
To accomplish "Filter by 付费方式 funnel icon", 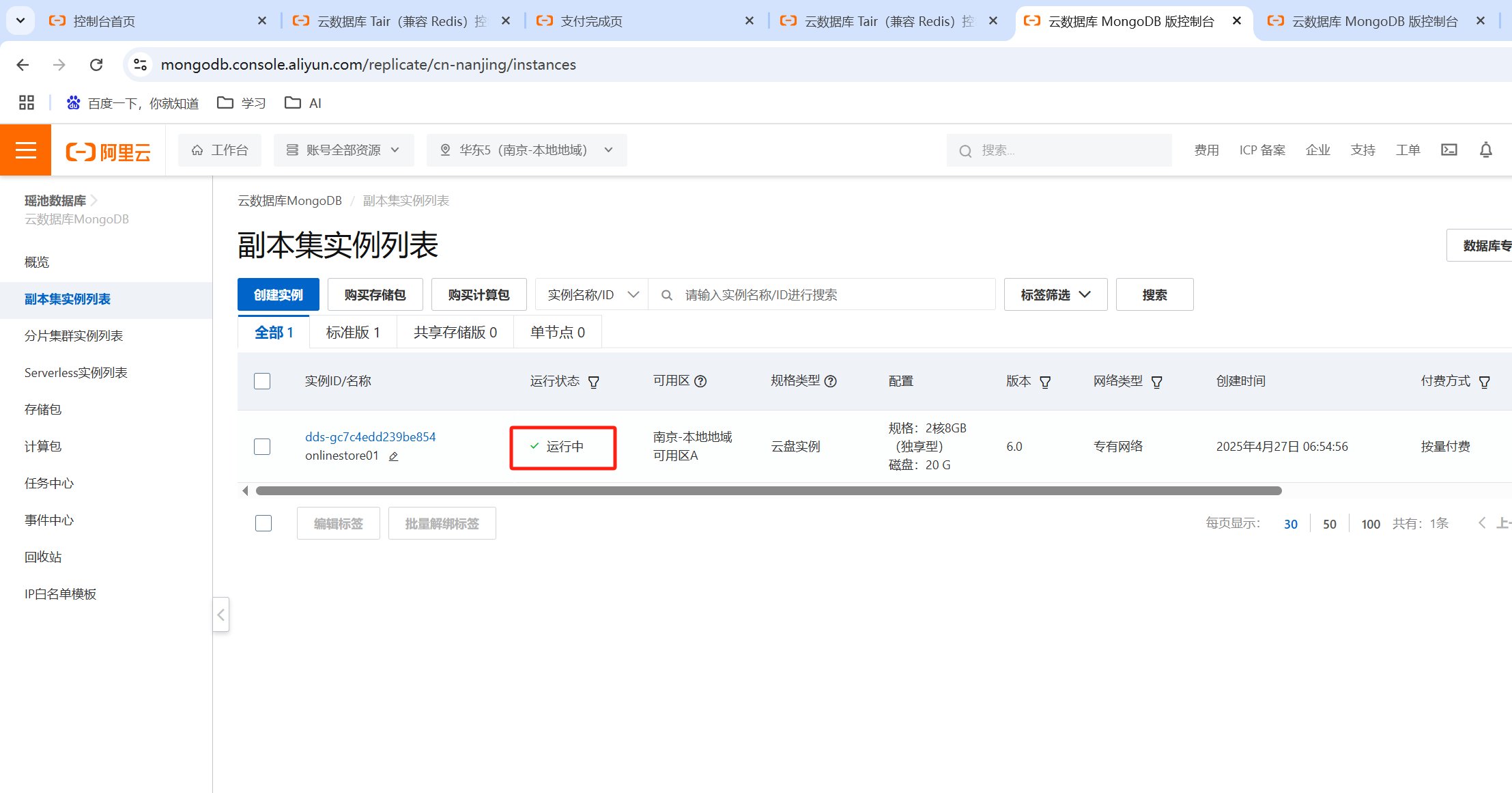I will pos(1485,382).
